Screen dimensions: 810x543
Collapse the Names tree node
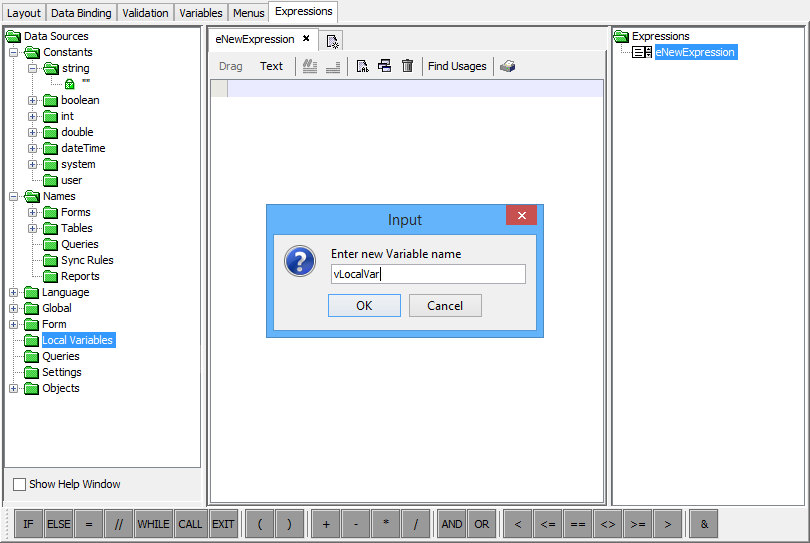tap(14, 196)
